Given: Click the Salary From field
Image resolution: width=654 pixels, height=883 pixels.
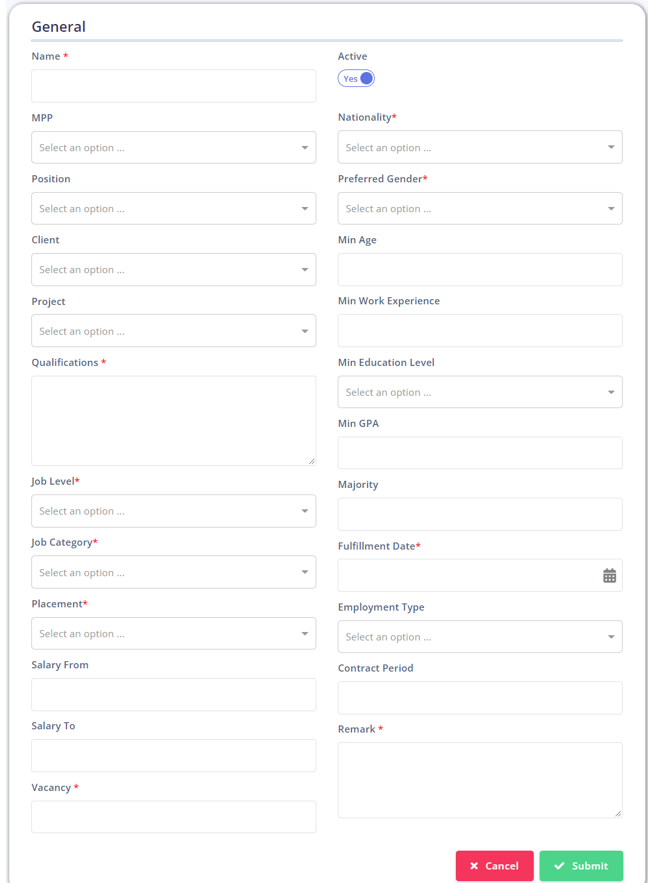Looking at the screenshot, I should pos(173,694).
